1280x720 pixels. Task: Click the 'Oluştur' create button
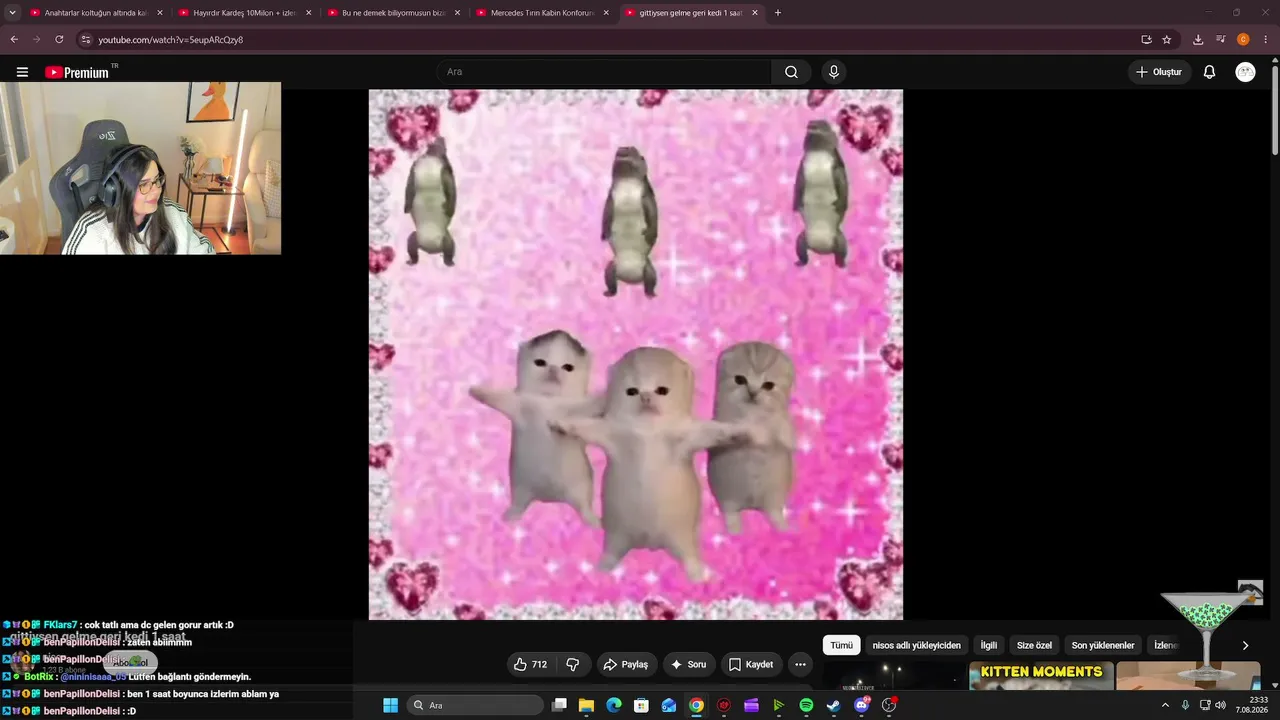(x=1159, y=72)
